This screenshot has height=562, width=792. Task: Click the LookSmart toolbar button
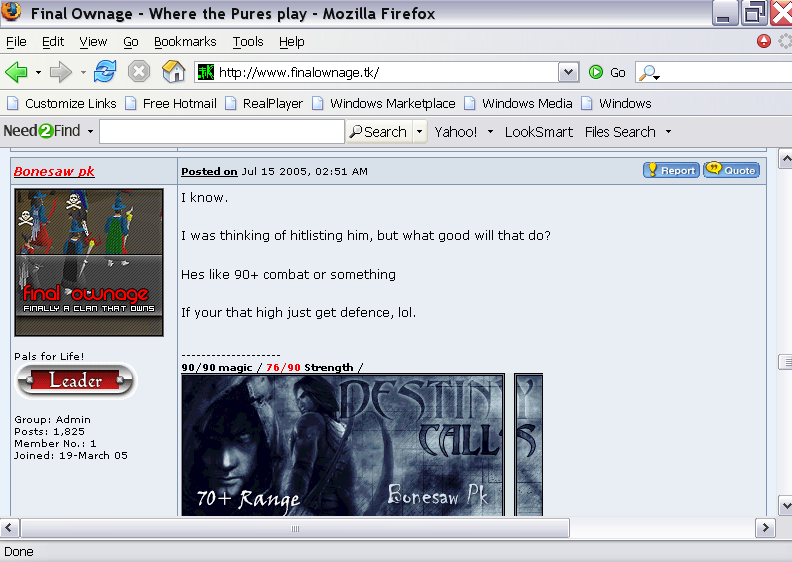pyautogui.click(x=538, y=132)
